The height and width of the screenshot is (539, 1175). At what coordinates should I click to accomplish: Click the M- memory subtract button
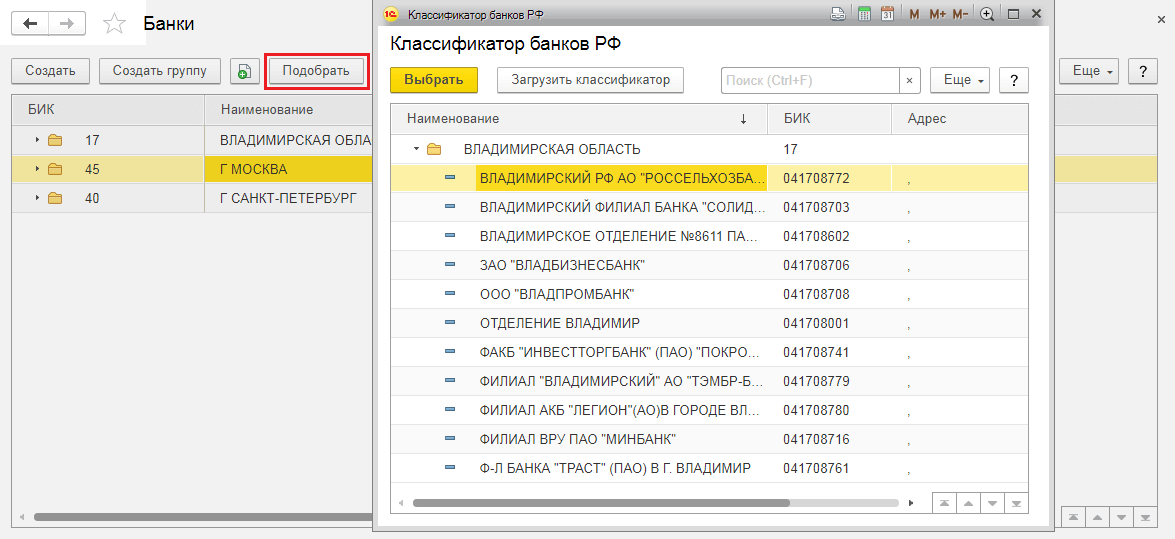pos(961,13)
